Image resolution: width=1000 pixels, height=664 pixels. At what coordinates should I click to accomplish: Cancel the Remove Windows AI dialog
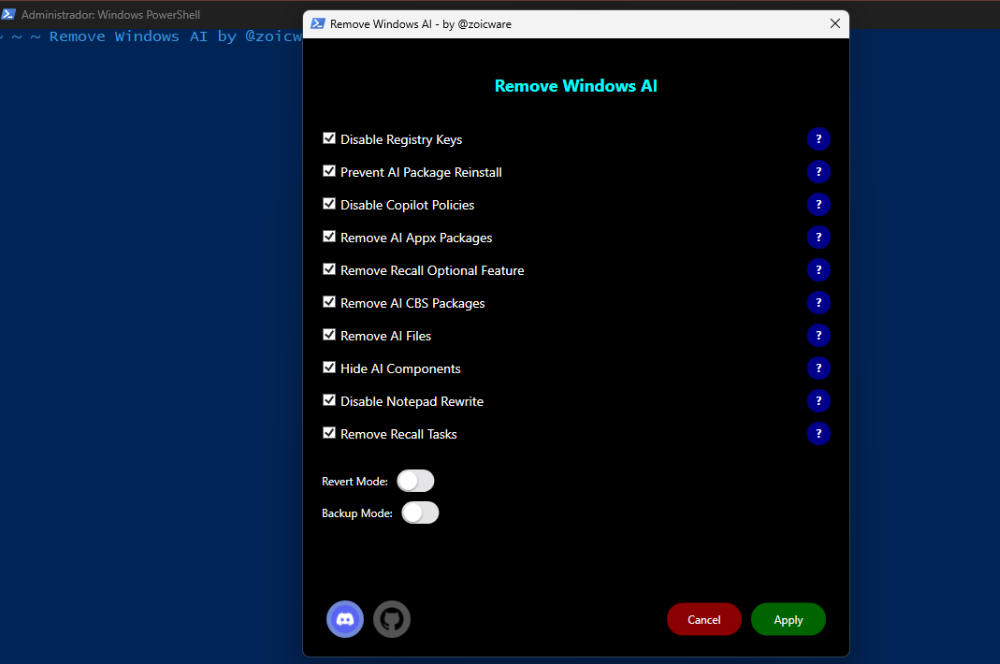pyautogui.click(x=704, y=619)
